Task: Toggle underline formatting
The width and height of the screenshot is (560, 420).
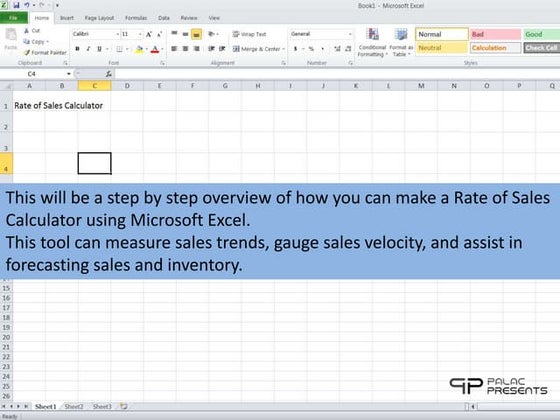Action: [99, 49]
